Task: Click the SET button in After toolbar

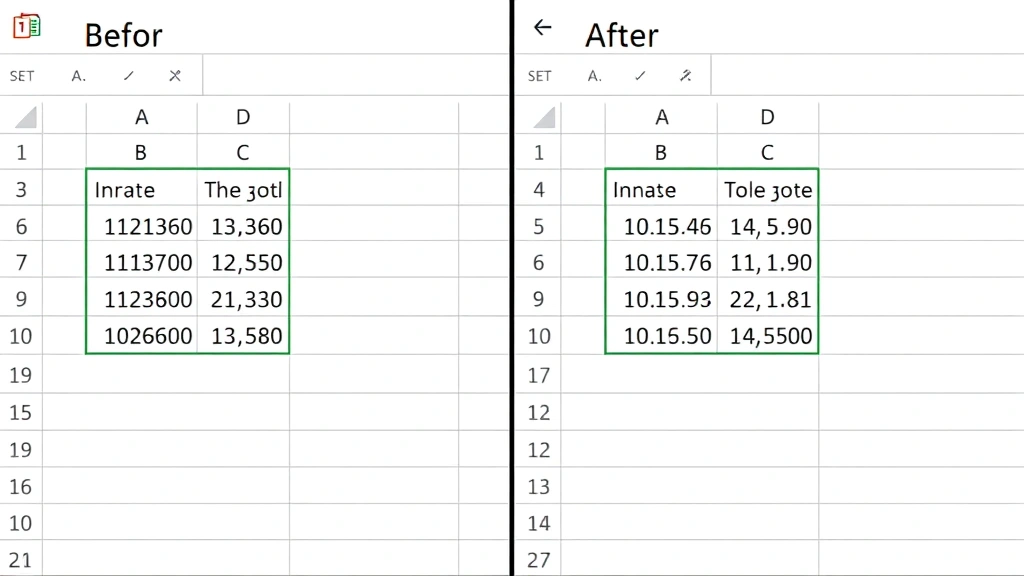Action: pos(539,76)
